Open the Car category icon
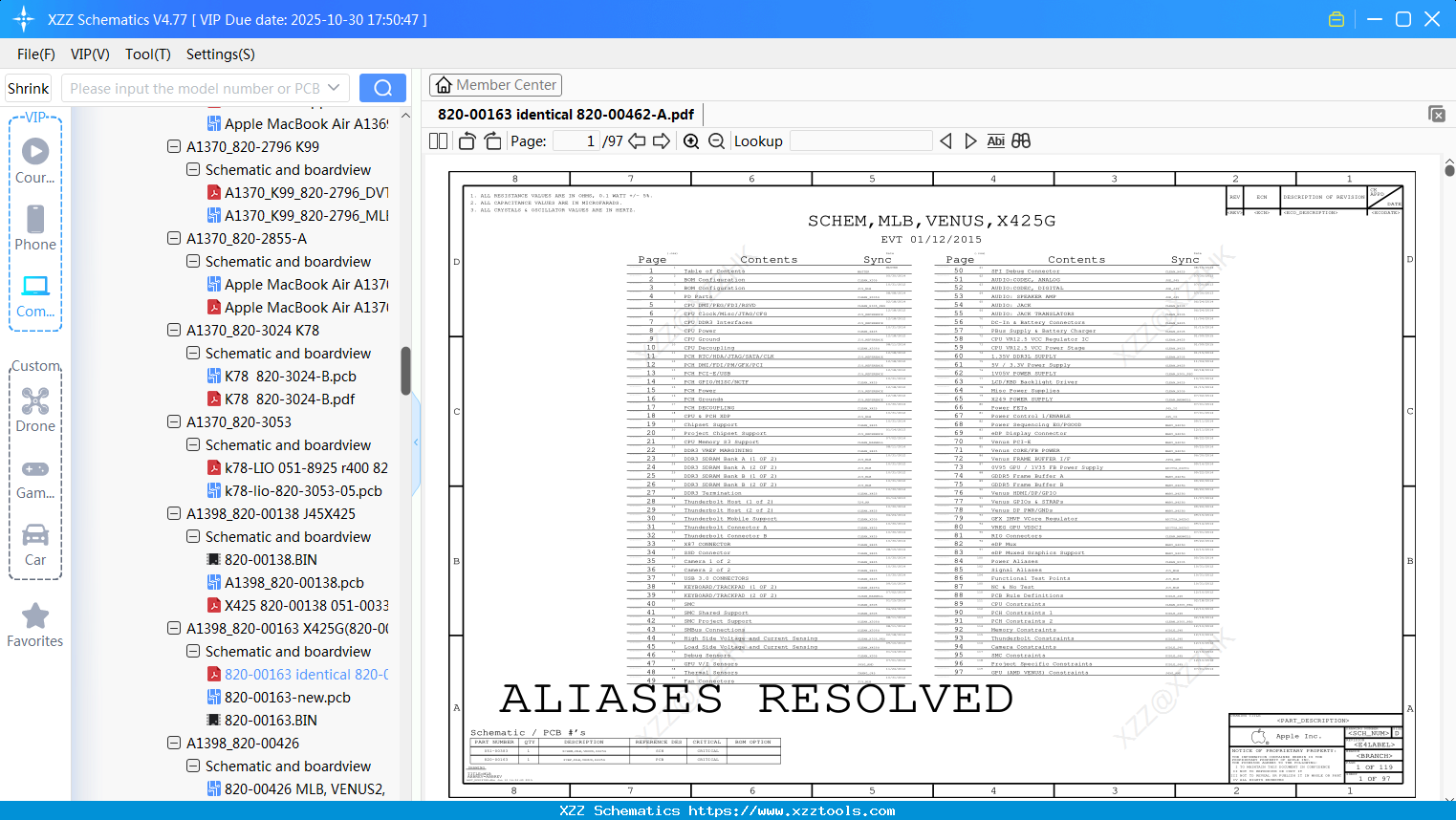This screenshot has height=820, width=1456. click(35, 545)
